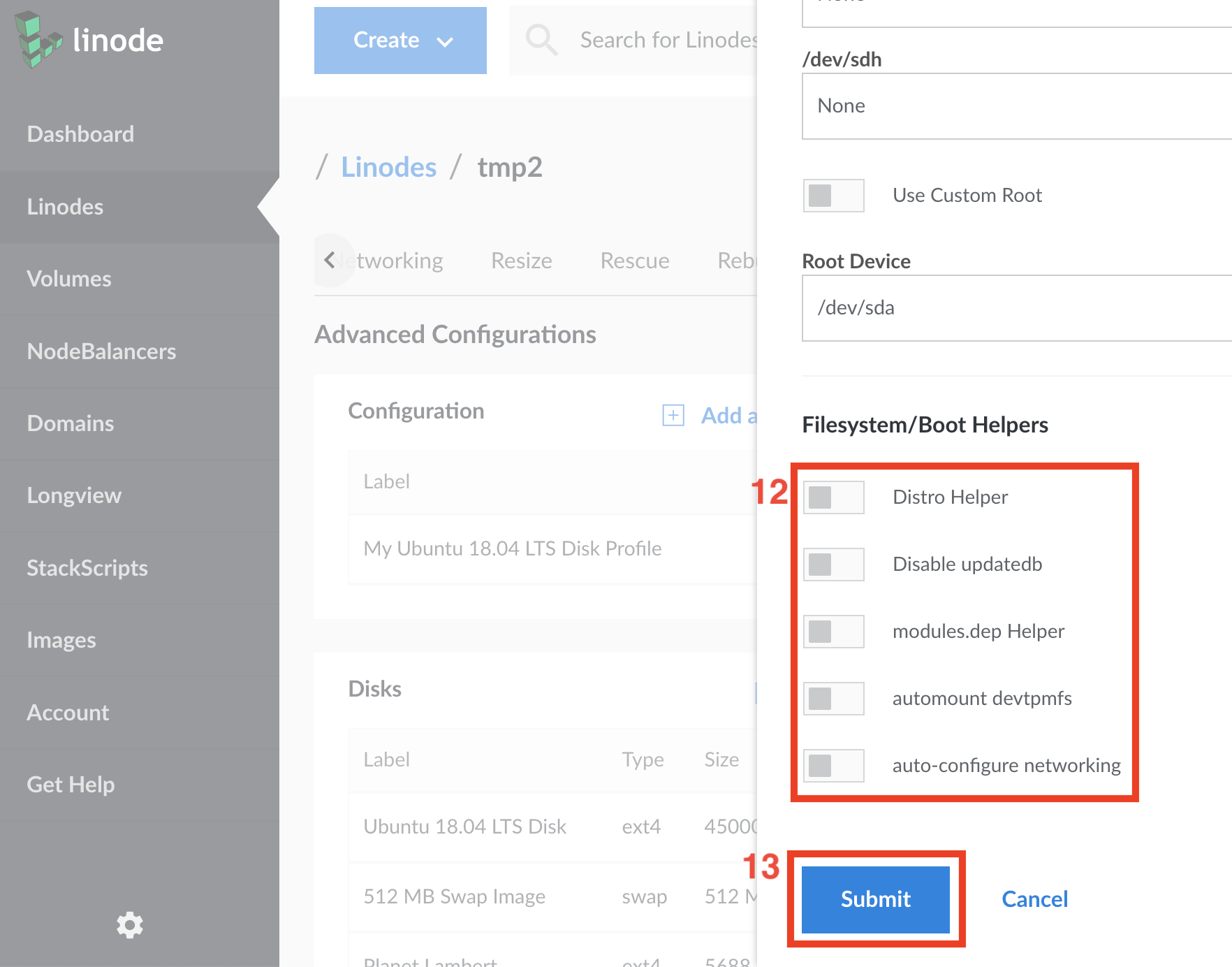Click Ubuntu 18.04 LTS Disk row label

pos(465,827)
